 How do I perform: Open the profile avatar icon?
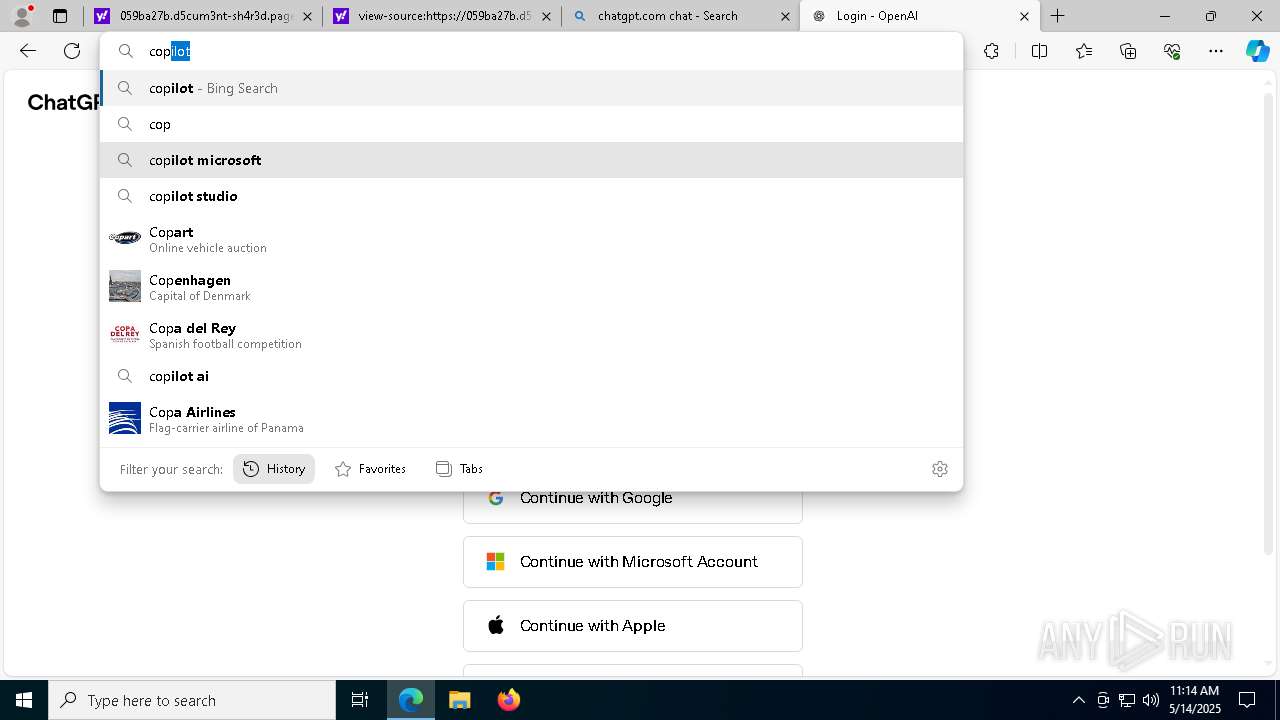tap(22, 16)
